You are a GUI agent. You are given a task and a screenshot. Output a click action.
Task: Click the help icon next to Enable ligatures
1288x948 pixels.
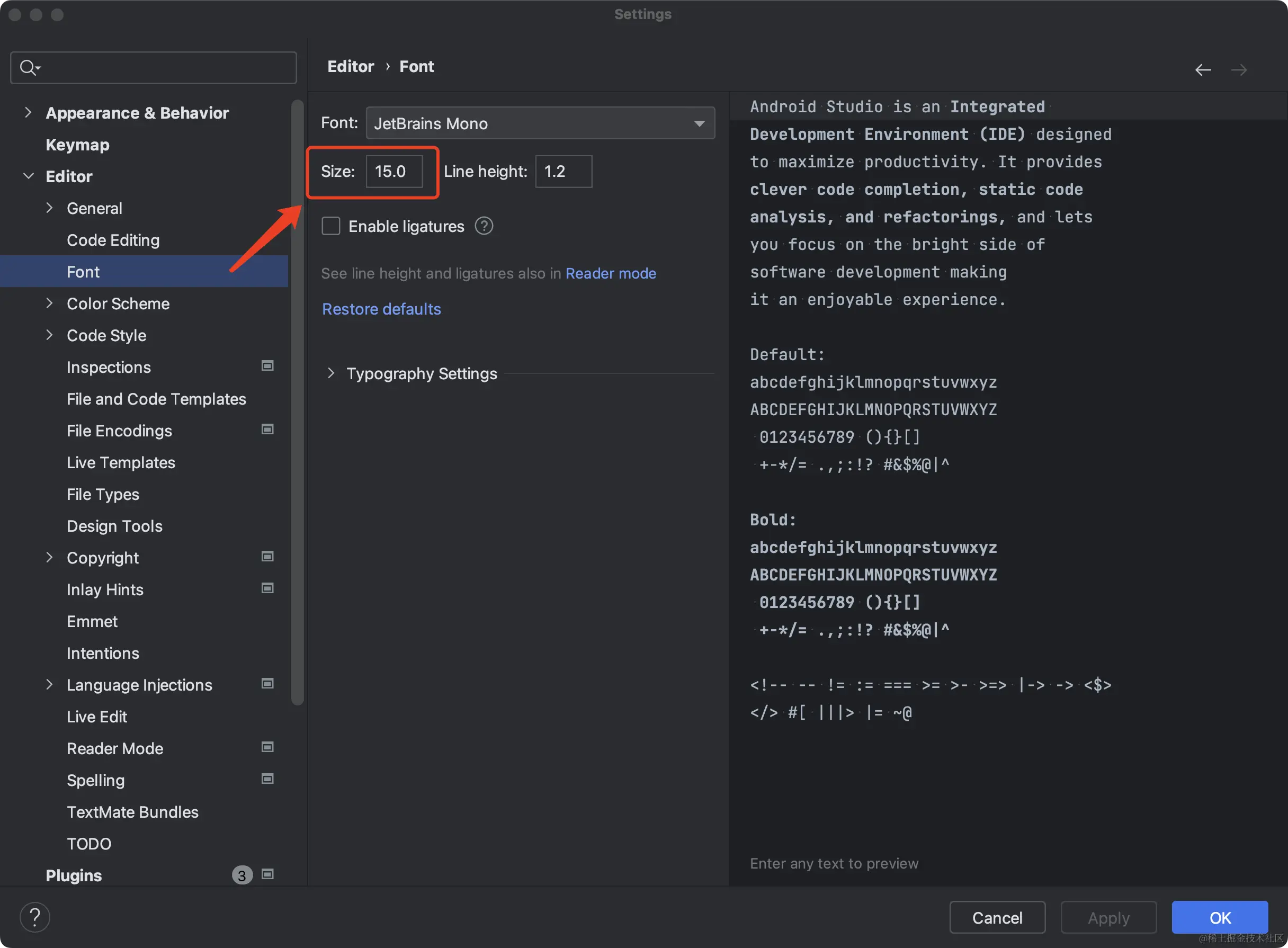coord(484,226)
